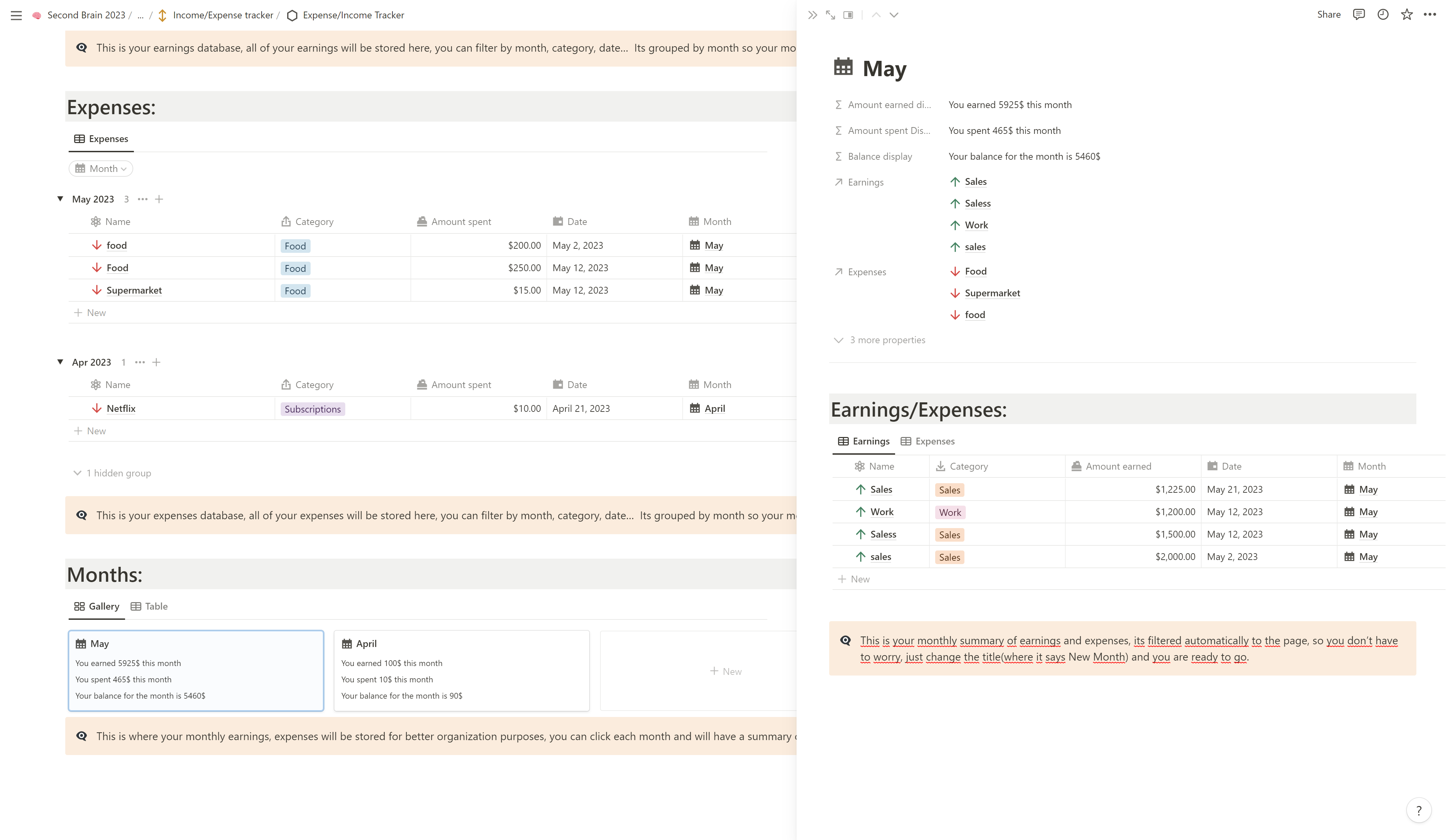The width and height of the screenshot is (1449, 840).
Task: Open the April month relation in Netflix row
Action: (714, 409)
